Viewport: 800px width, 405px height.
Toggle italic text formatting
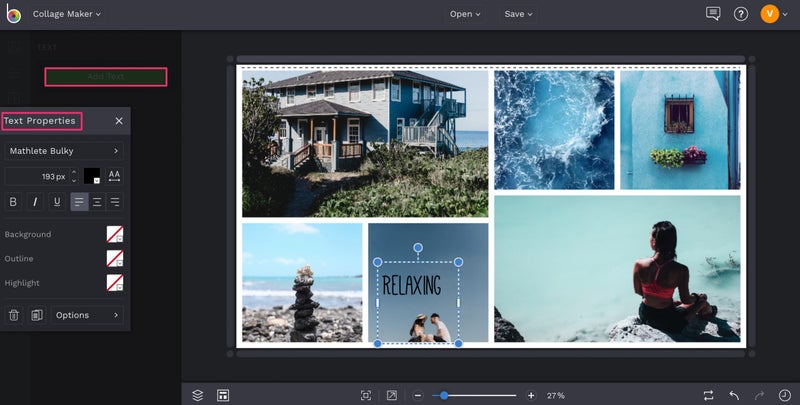point(36,202)
